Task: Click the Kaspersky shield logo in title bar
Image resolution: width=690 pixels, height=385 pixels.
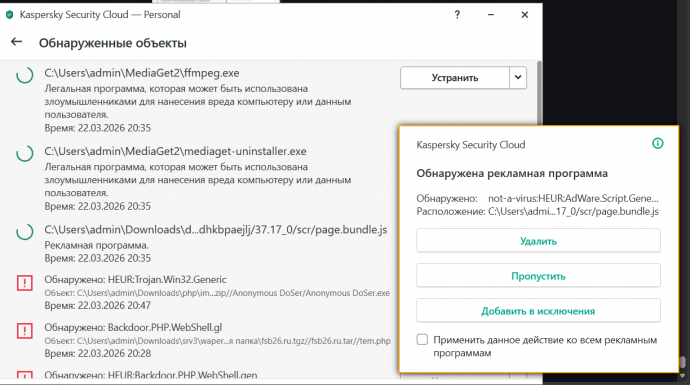Action: coord(9,15)
